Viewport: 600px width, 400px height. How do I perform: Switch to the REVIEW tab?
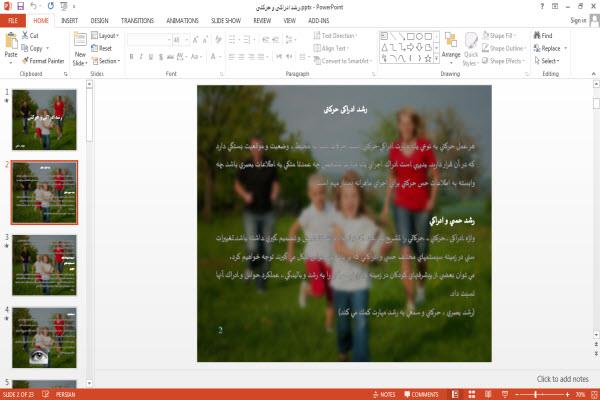click(x=262, y=20)
